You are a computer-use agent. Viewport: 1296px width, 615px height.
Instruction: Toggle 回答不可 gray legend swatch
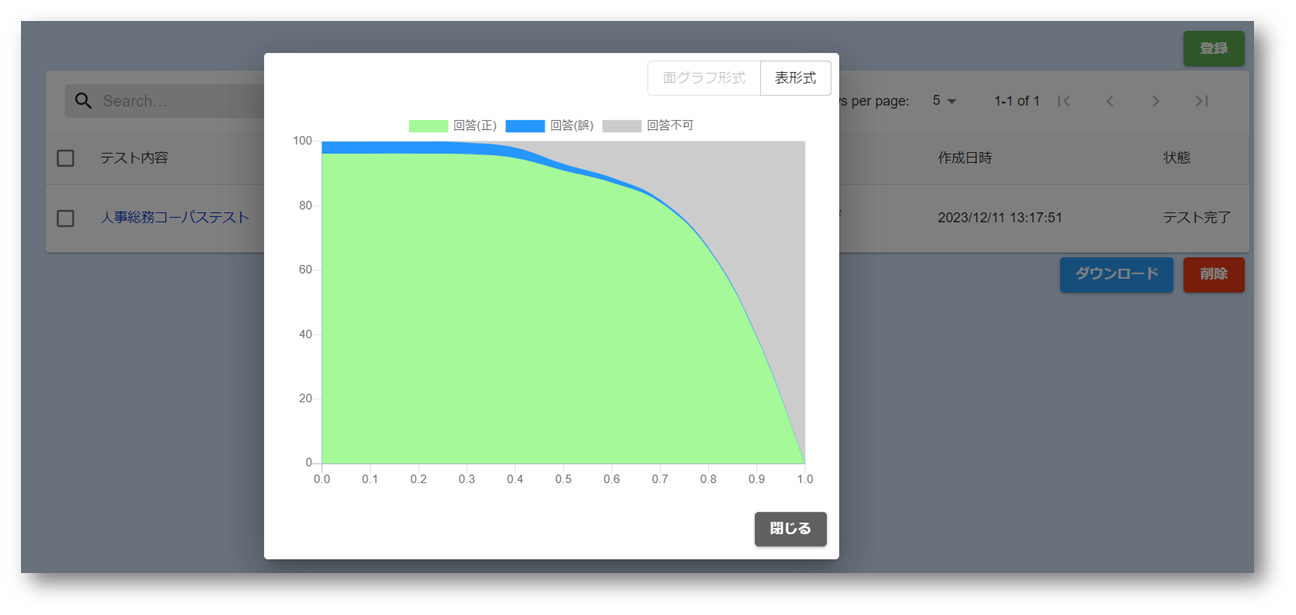[621, 126]
